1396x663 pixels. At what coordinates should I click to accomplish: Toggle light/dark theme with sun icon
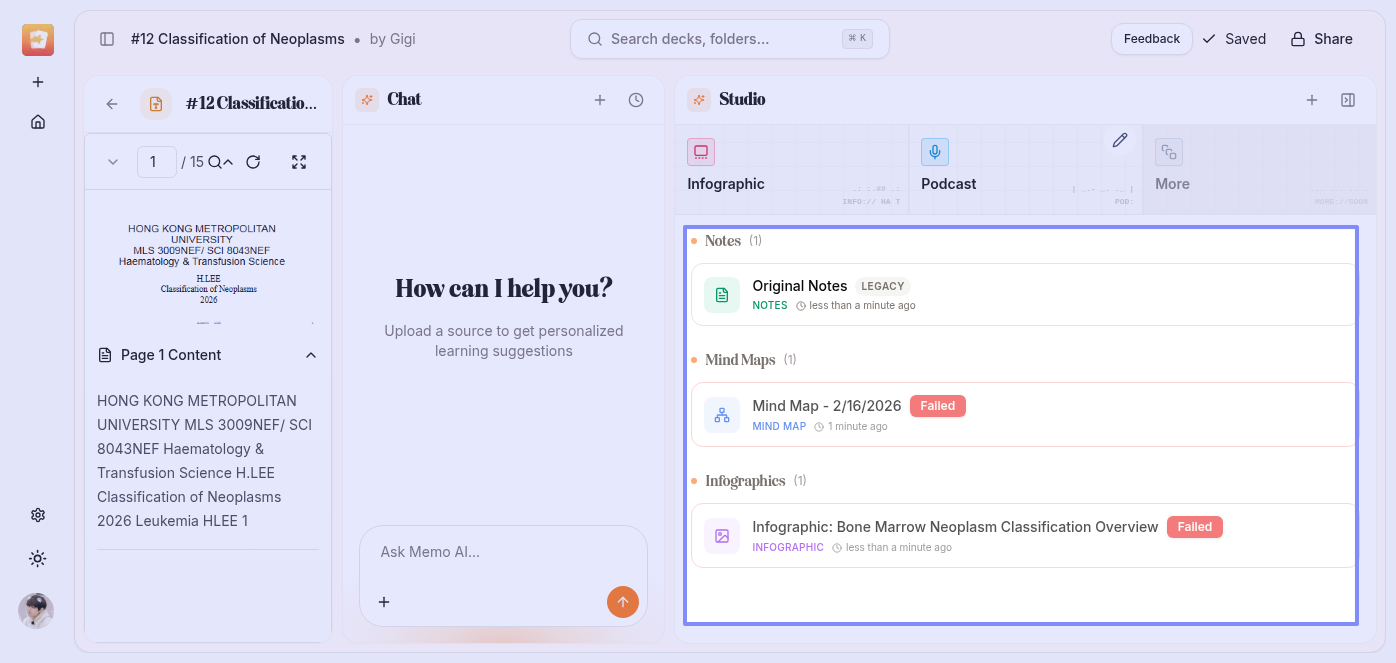click(38, 558)
